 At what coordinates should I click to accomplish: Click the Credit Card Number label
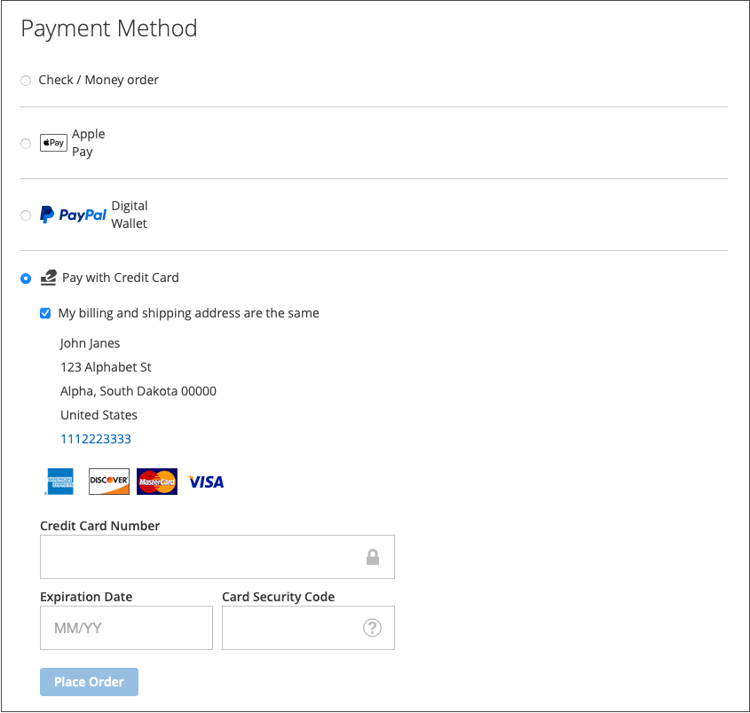100,526
